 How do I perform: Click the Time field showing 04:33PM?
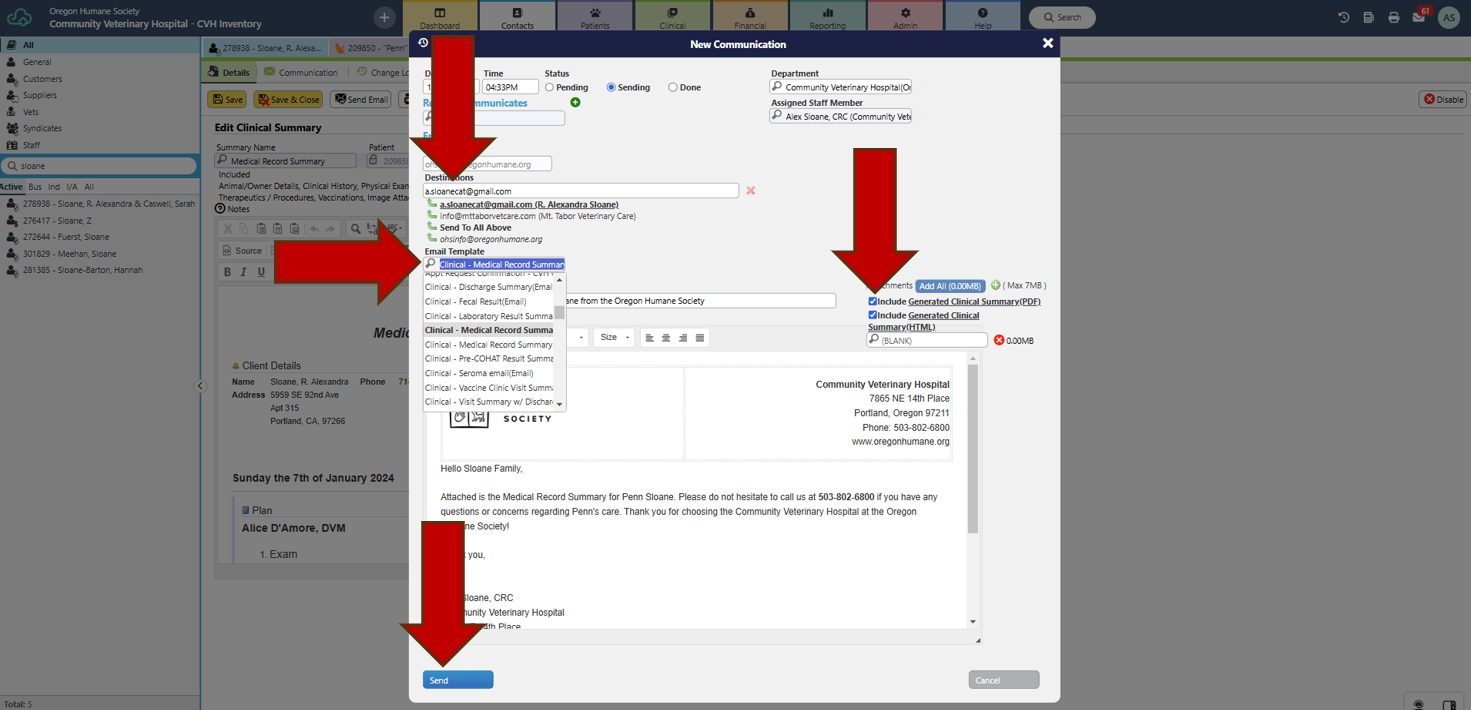pos(510,87)
